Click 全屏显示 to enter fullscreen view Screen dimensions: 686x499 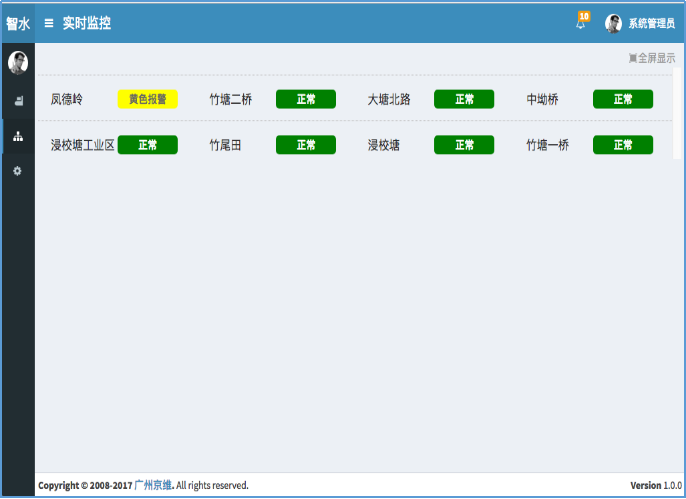651,58
